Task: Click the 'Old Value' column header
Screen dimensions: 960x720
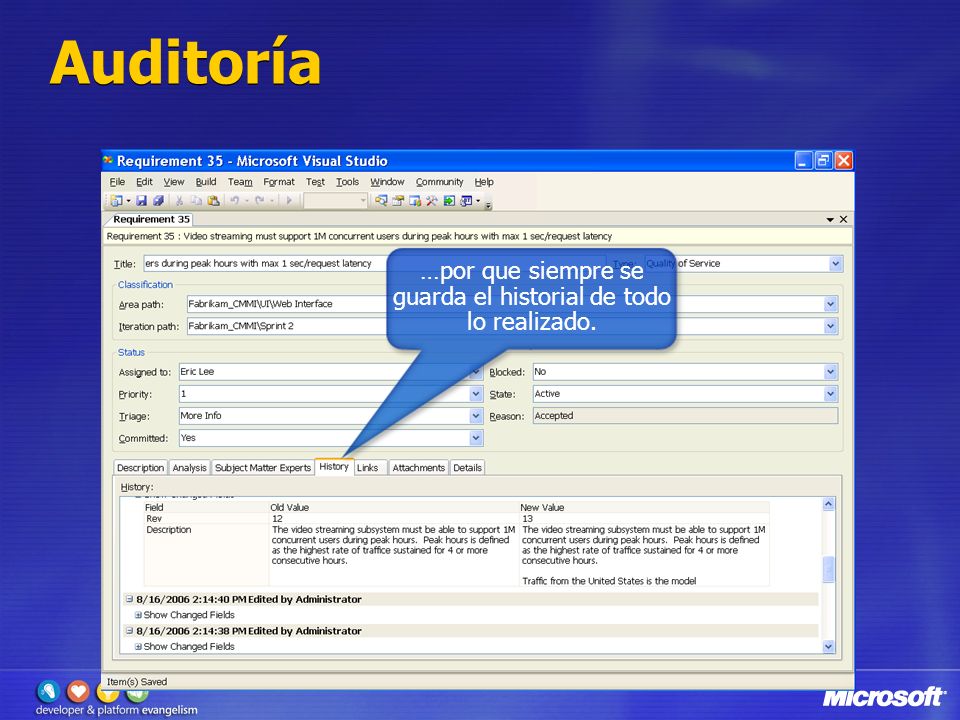Action: 290,507
